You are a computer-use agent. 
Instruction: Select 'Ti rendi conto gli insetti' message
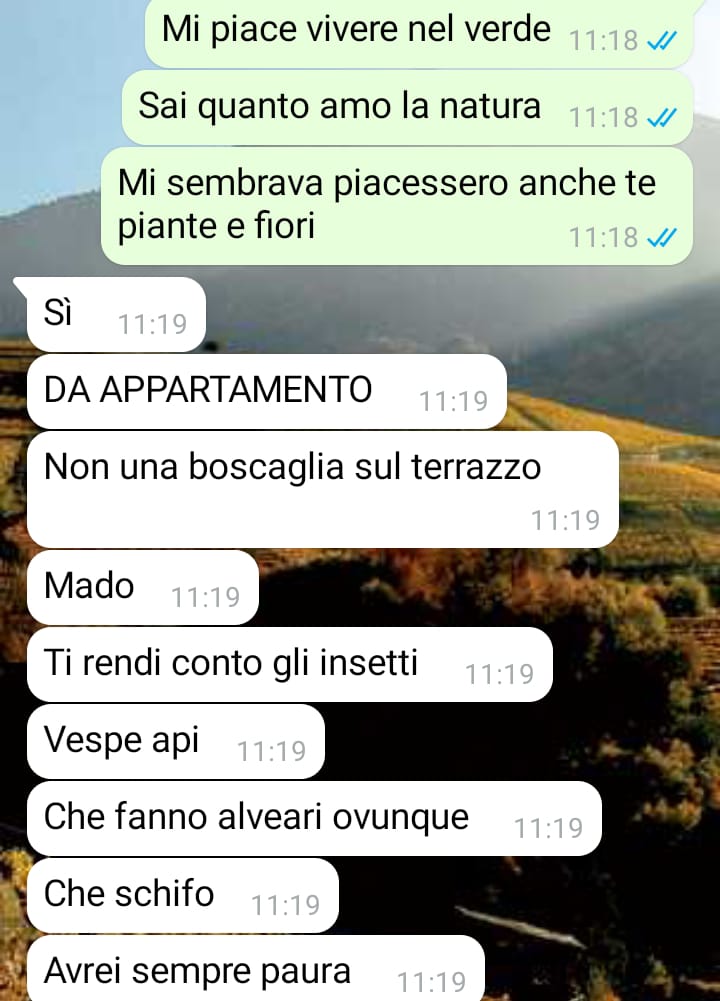pyautogui.click(x=290, y=665)
